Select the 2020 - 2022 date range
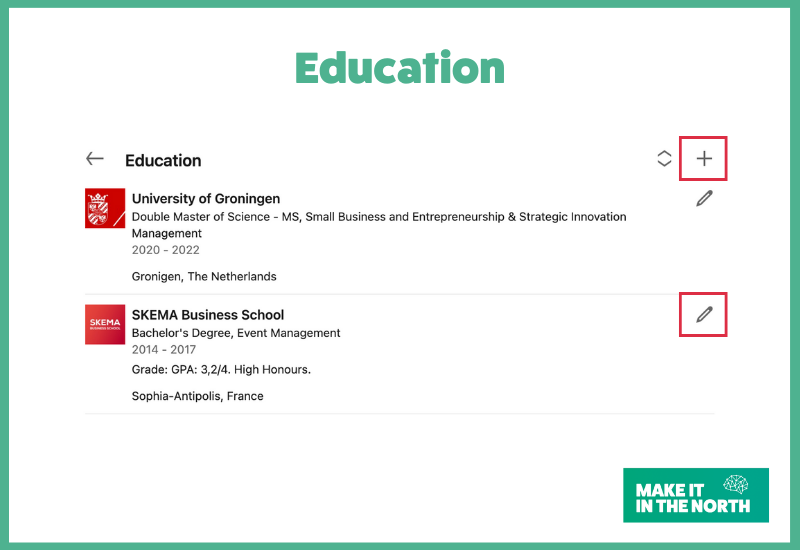The height and width of the screenshot is (550, 800). click(x=165, y=250)
